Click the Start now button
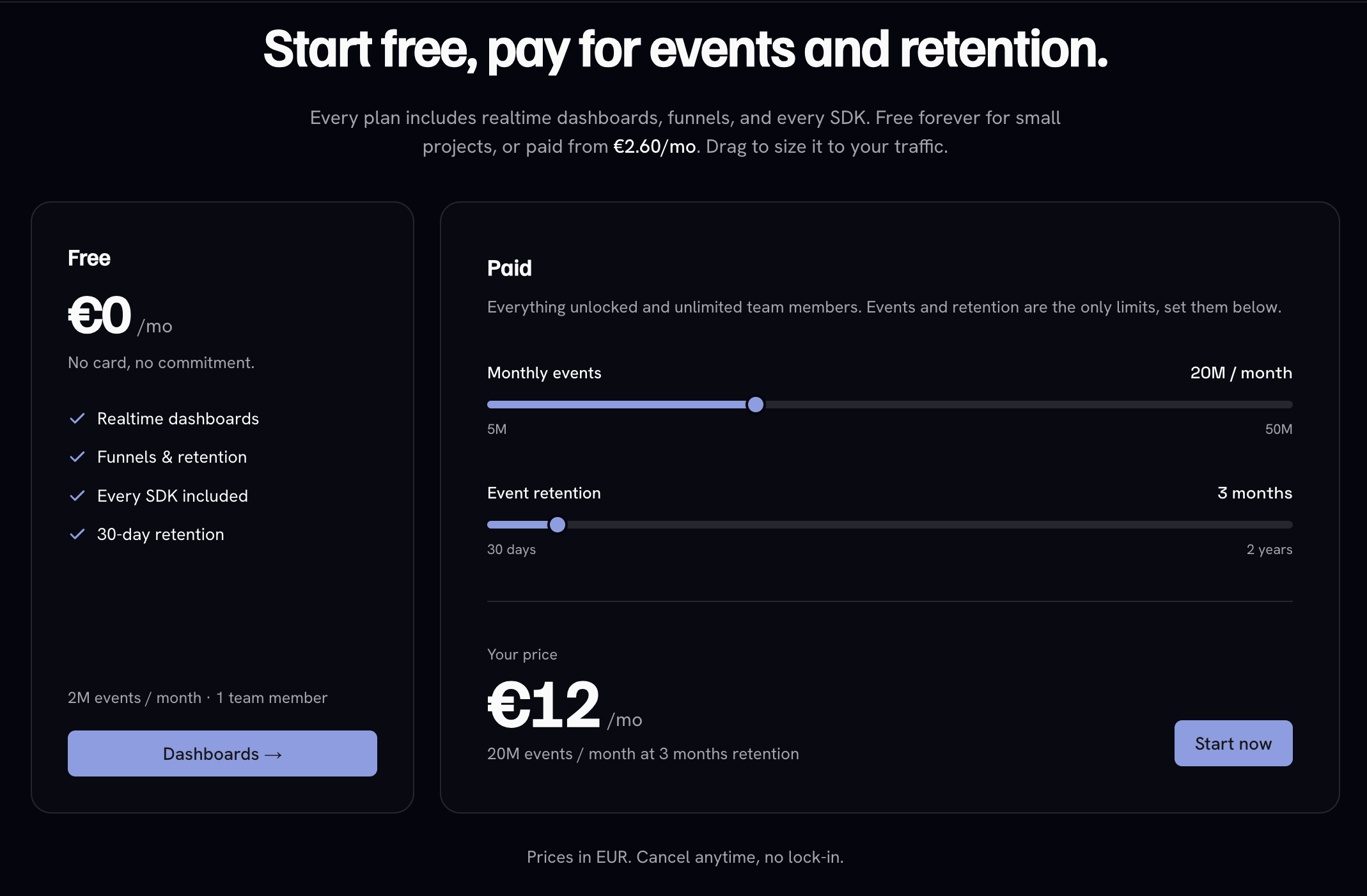Viewport: 1367px width, 896px height. pos(1233,743)
